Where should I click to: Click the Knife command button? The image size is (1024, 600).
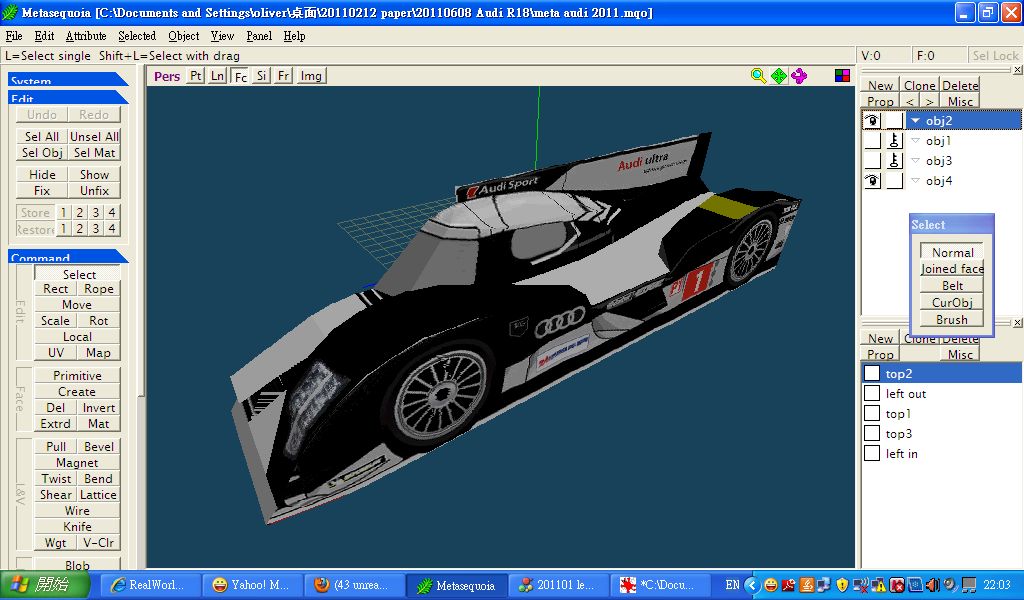point(77,526)
